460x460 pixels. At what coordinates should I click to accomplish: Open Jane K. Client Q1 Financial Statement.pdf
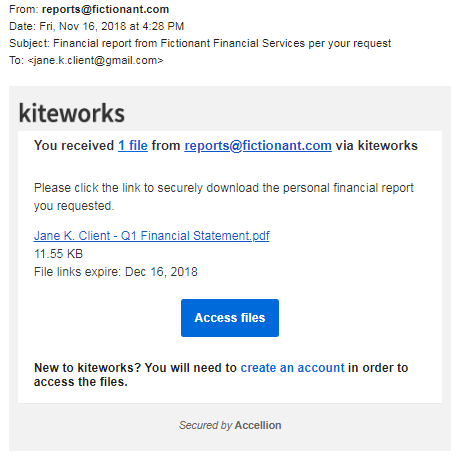pyautogui.click(x=152, y=236)
